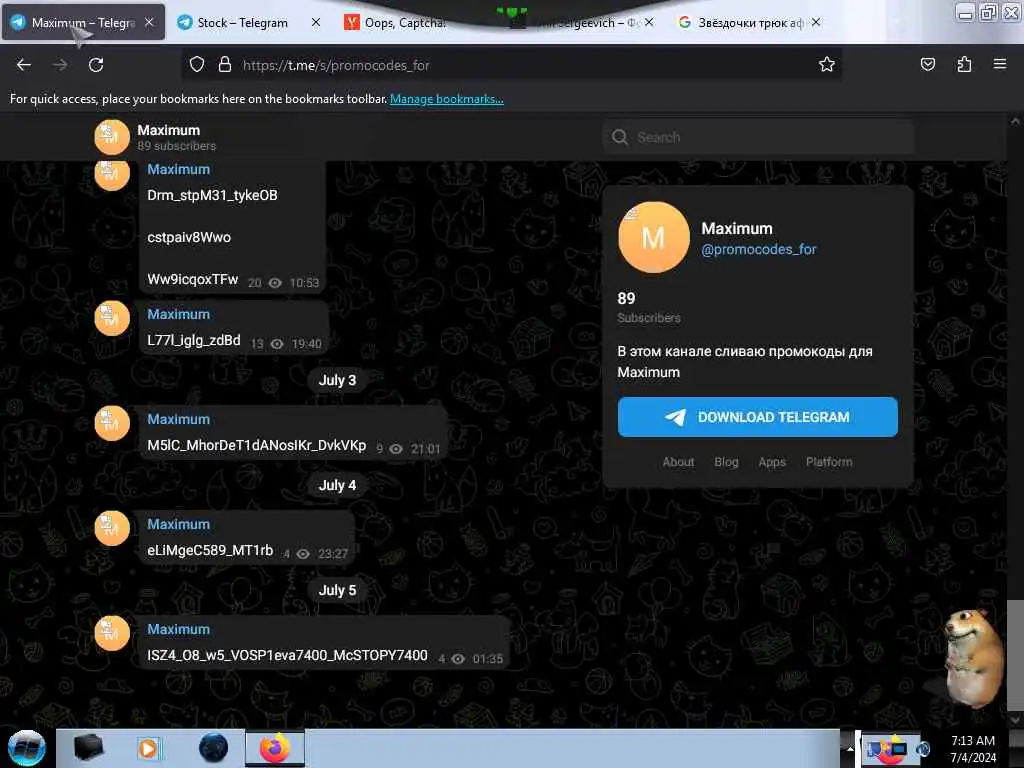1024x768 pixels.
Task: Reload the current page
Action: [x=96, y=65]
